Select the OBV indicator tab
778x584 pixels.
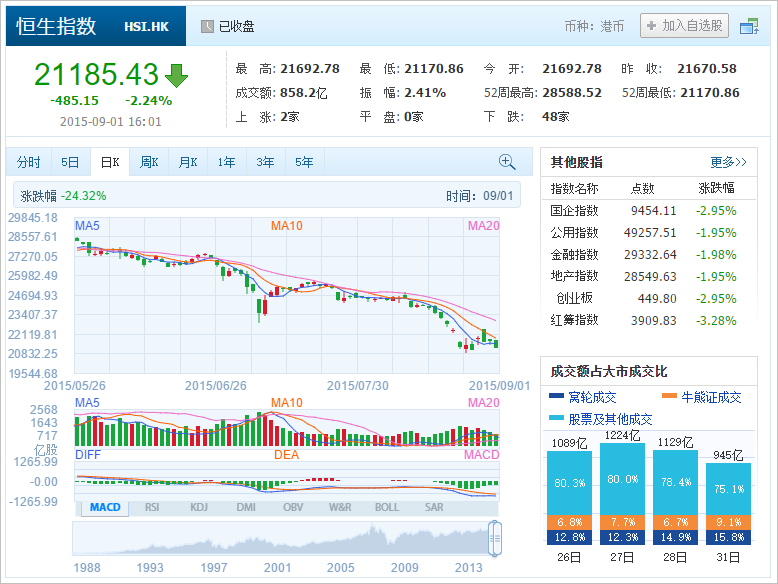[x=293, y=508]
